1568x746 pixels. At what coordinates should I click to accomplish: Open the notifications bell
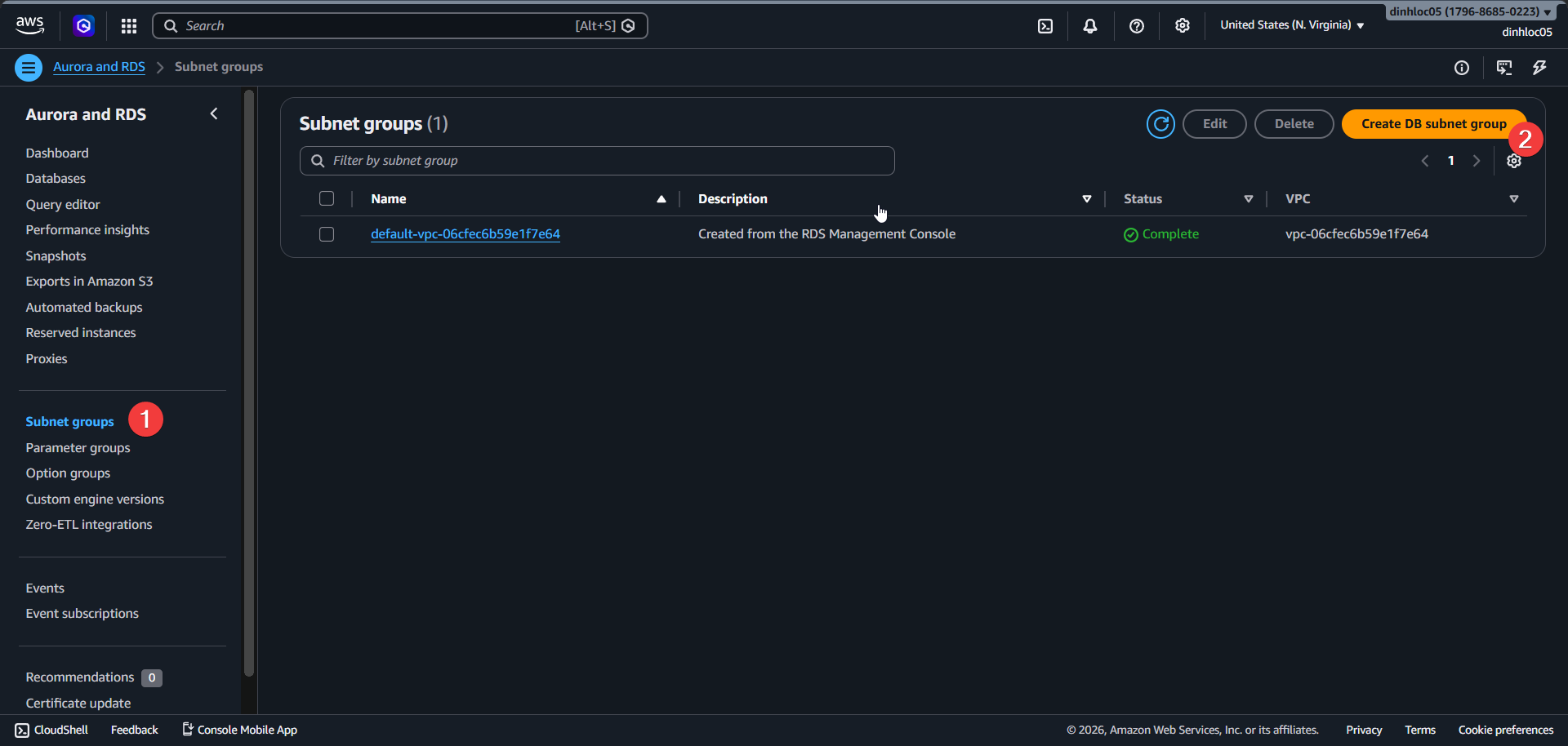(1090, 25)
